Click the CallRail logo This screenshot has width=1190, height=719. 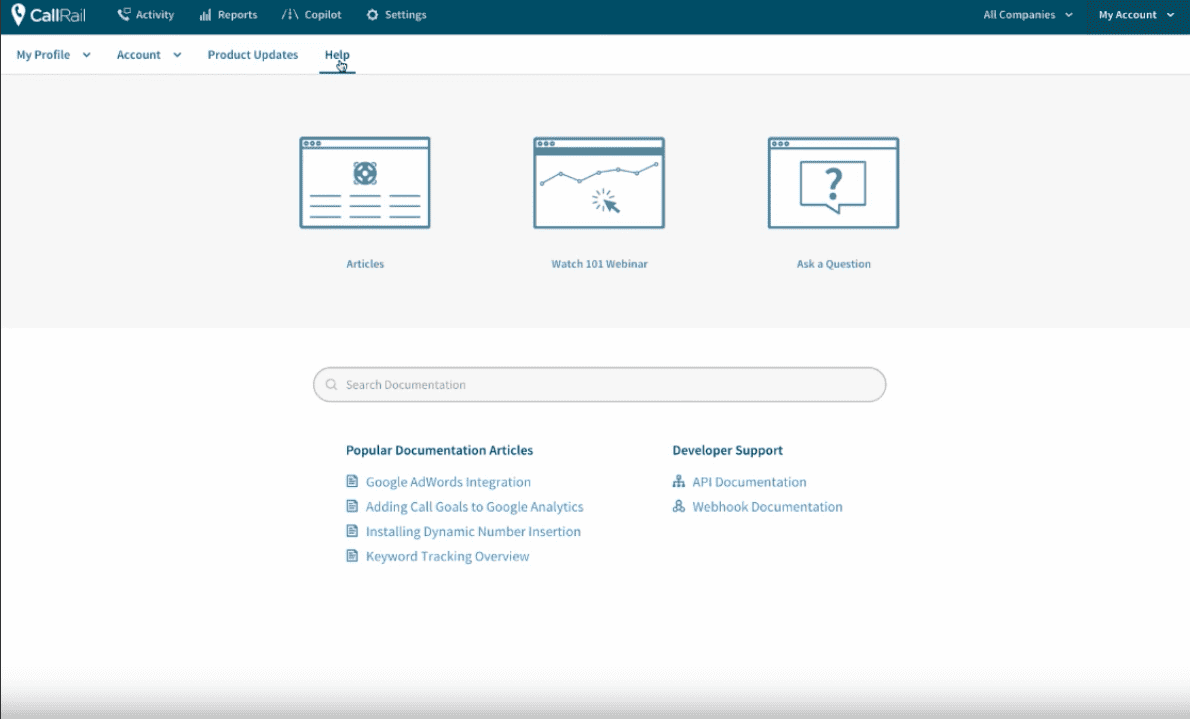click(48, 15)
